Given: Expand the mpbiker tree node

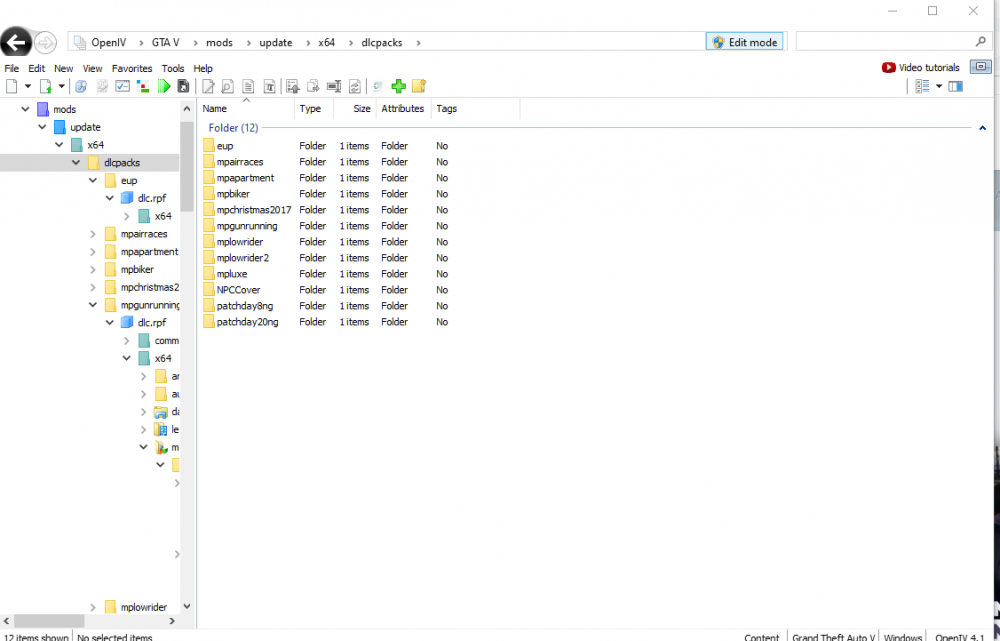Looking at the screenshot, I should [92, 270].
